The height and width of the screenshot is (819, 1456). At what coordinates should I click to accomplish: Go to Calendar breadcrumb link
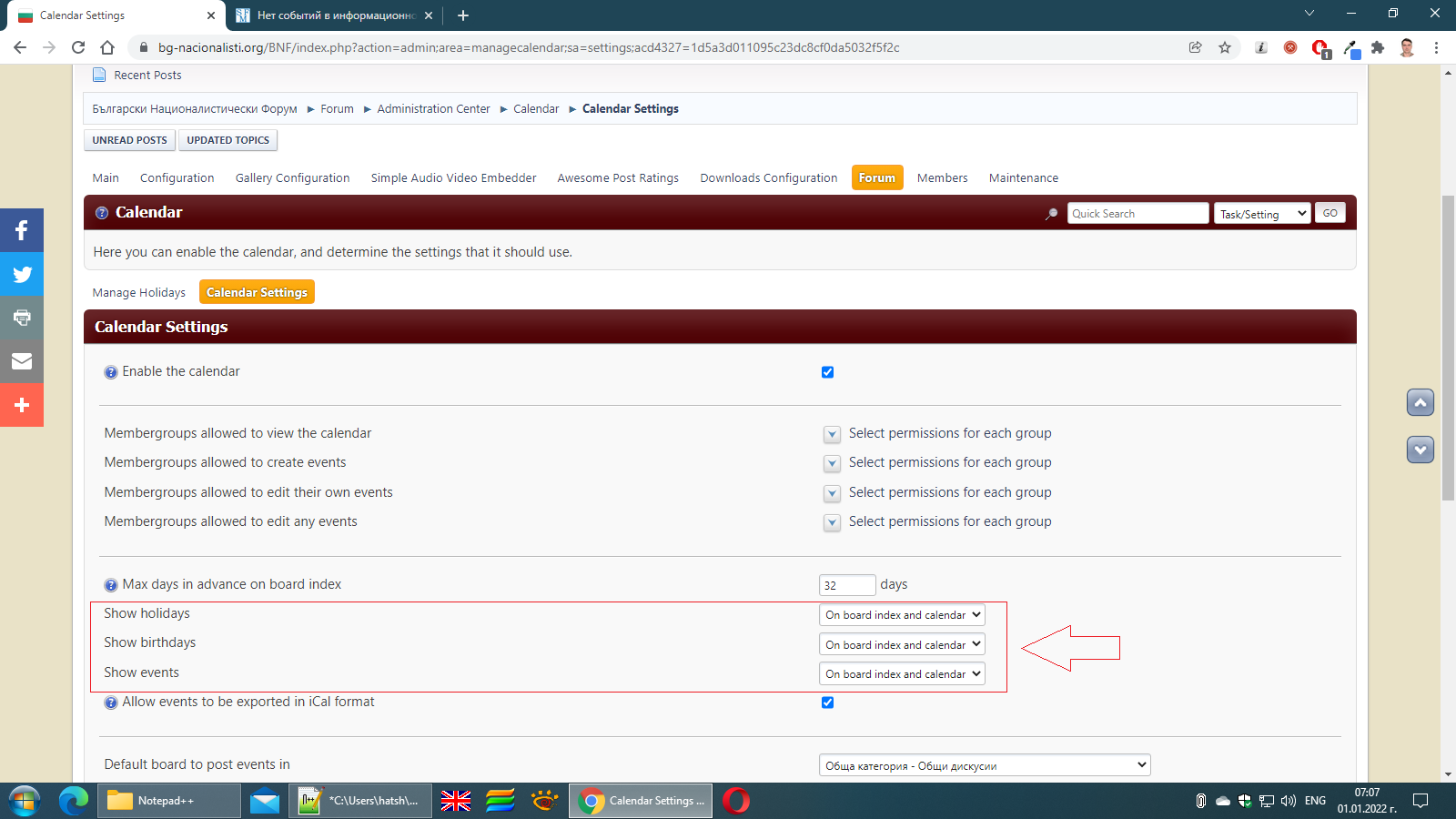tap(536, 108)
